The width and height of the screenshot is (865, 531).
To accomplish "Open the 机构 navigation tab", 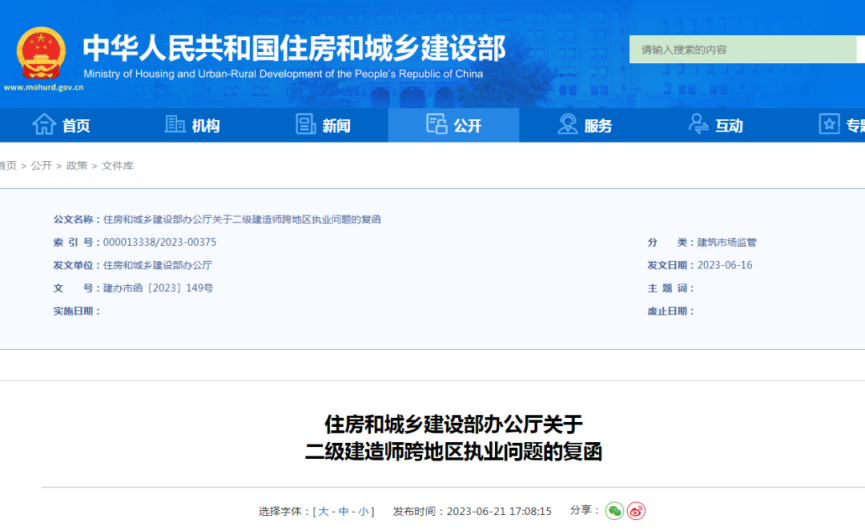I will (192, 125).
